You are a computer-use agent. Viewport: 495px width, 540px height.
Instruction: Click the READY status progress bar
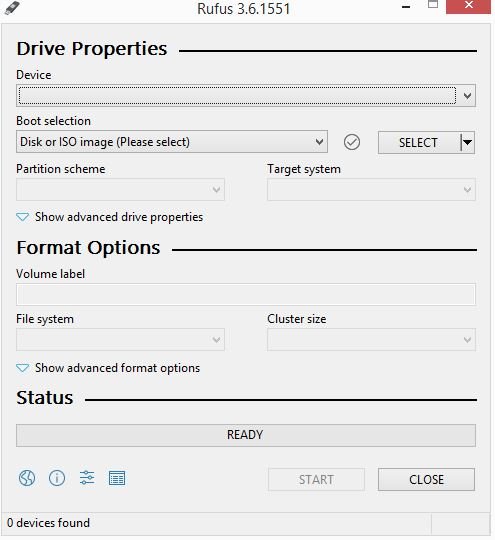246,435
